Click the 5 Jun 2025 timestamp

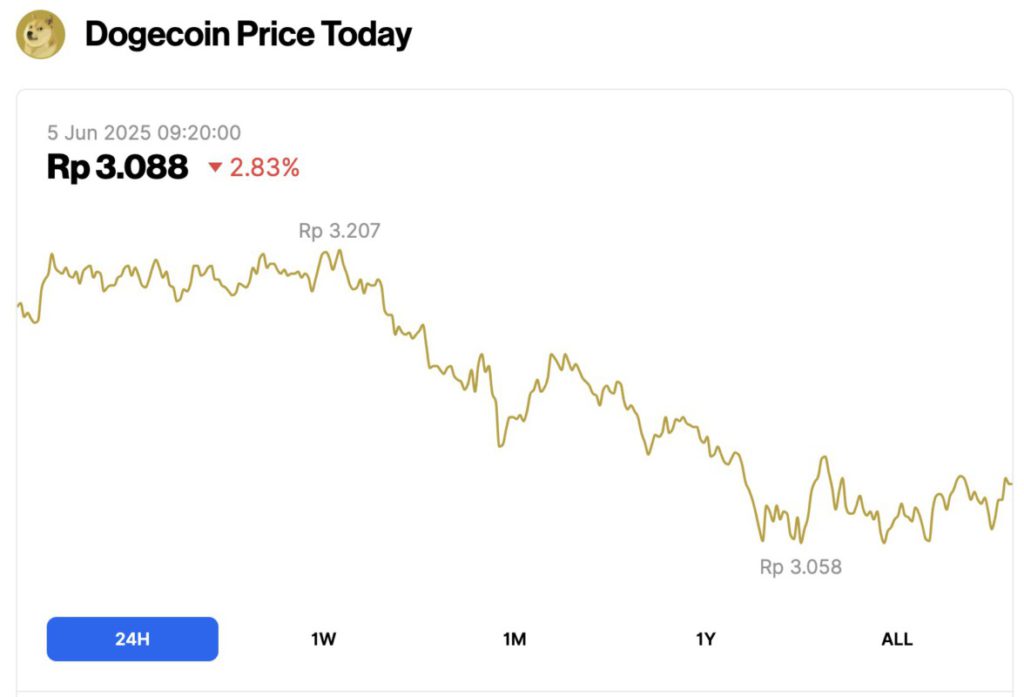pos(146,132)
